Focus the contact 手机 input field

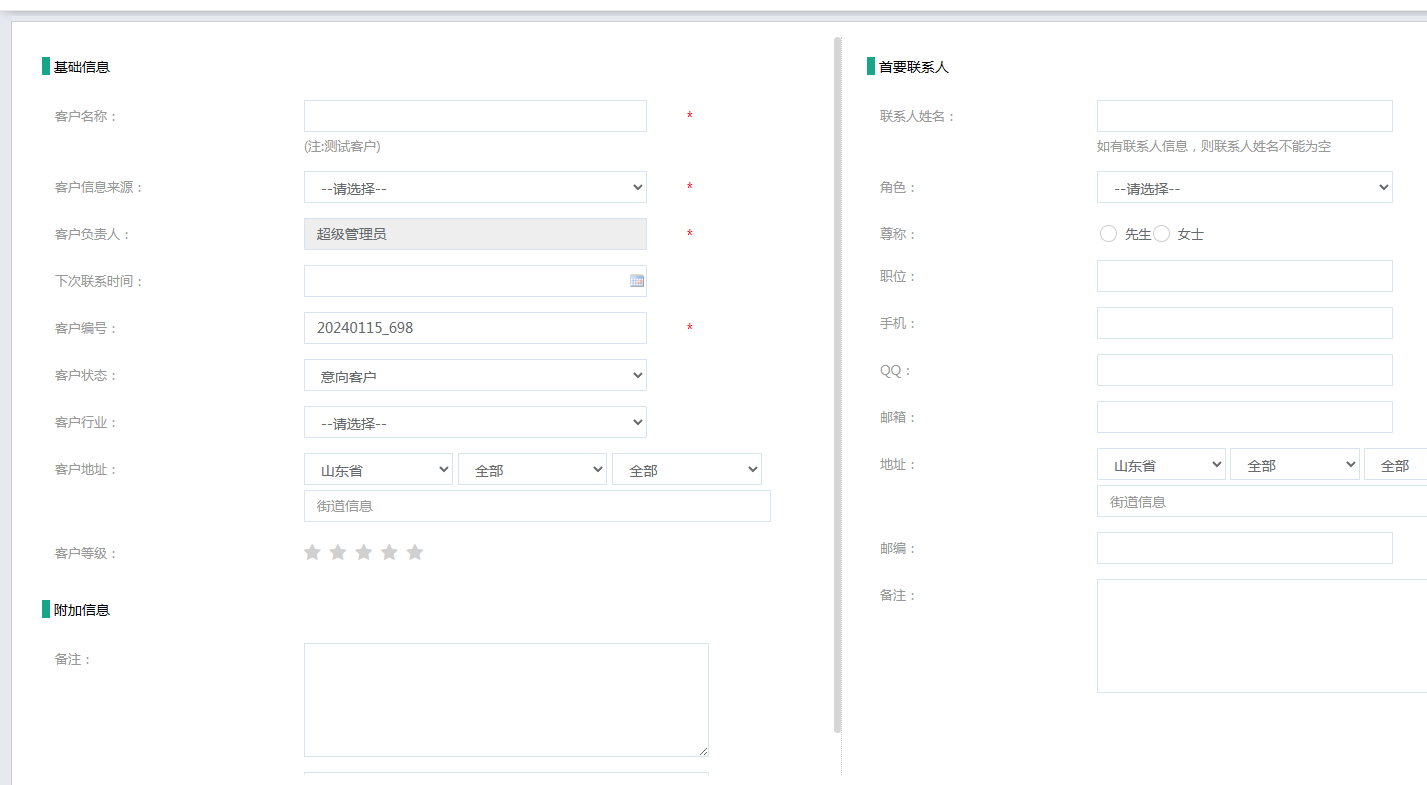click(x=1245, y=323)
